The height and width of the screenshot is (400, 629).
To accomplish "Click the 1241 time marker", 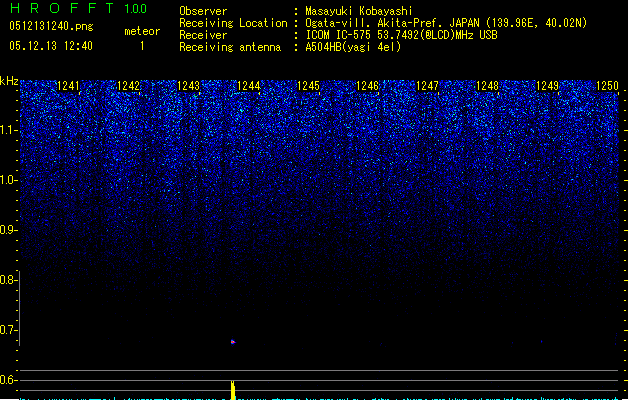I will (x=68, y=86).
